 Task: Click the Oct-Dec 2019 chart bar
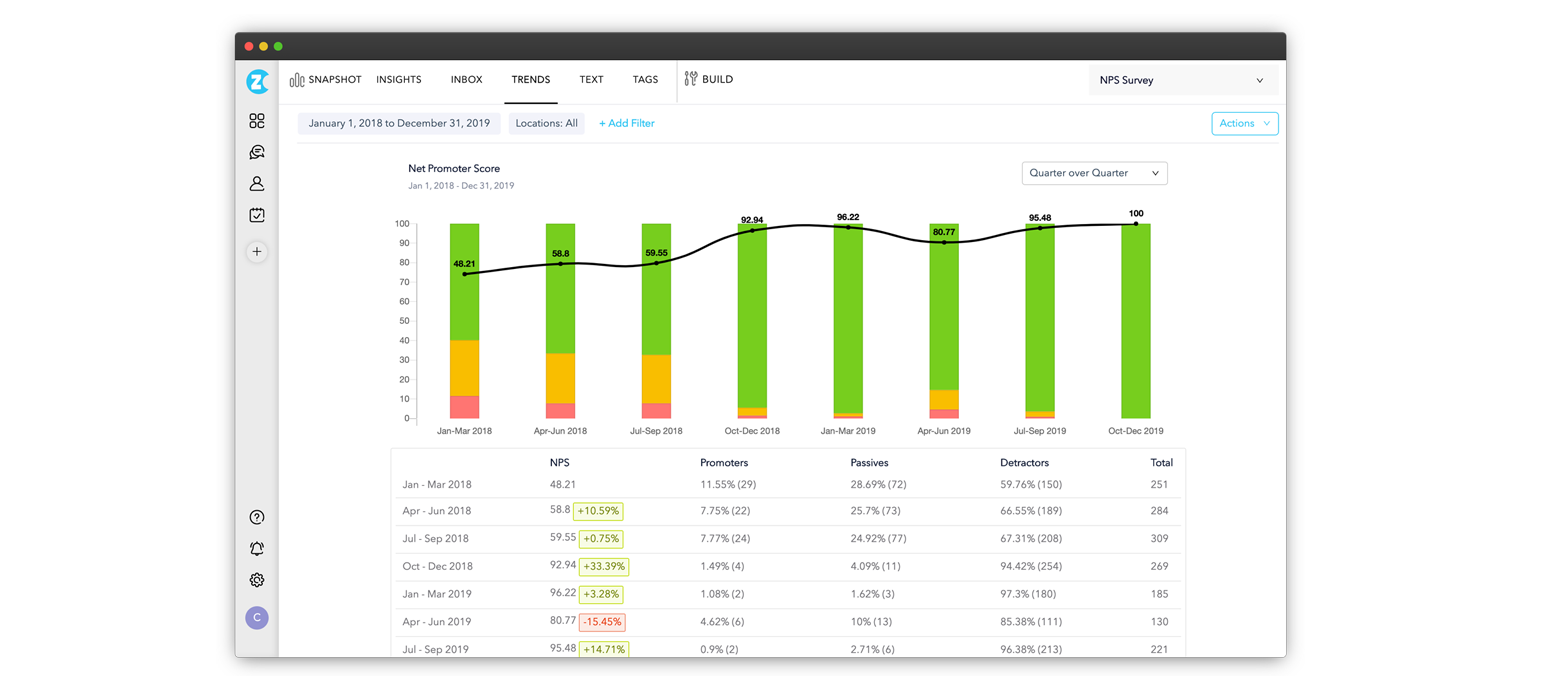(1136, 321)
